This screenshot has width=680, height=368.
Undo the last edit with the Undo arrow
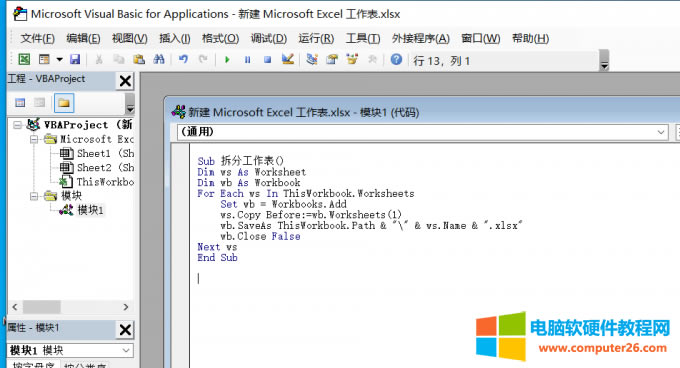(183, 59)
